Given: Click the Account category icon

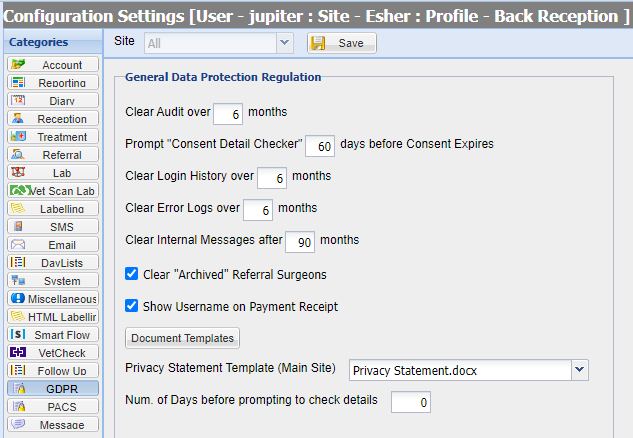Looking at the screenshot, I should [17, 65].
